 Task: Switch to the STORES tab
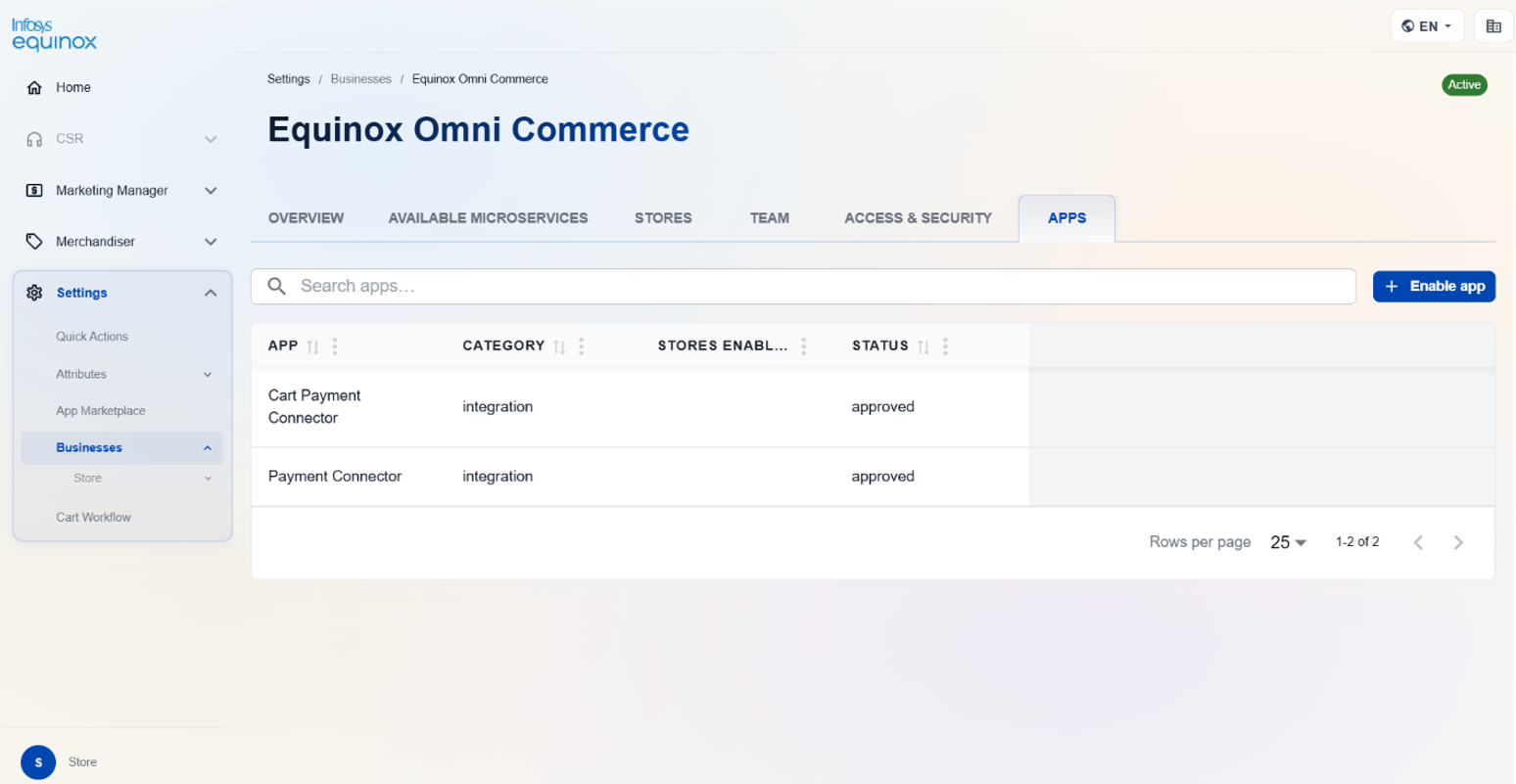point(663,218)
